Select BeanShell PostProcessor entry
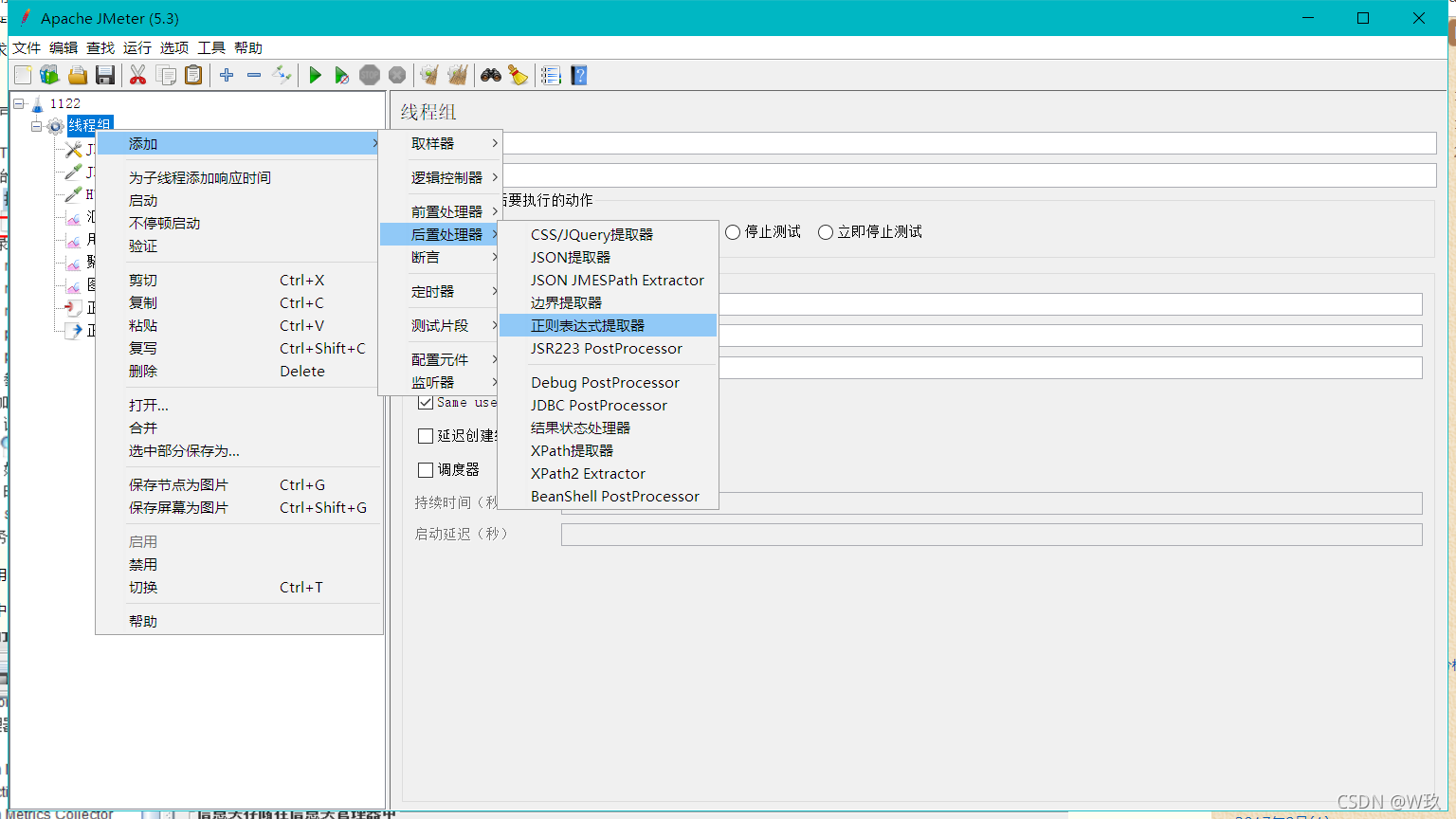The image size is (1456, 819). tap(608, 496)
